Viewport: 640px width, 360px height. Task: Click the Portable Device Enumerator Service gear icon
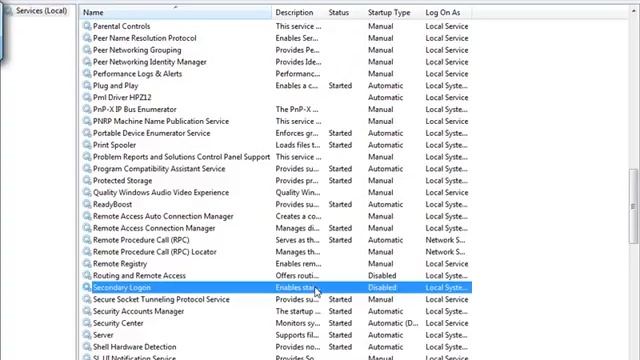click(87, 133)
